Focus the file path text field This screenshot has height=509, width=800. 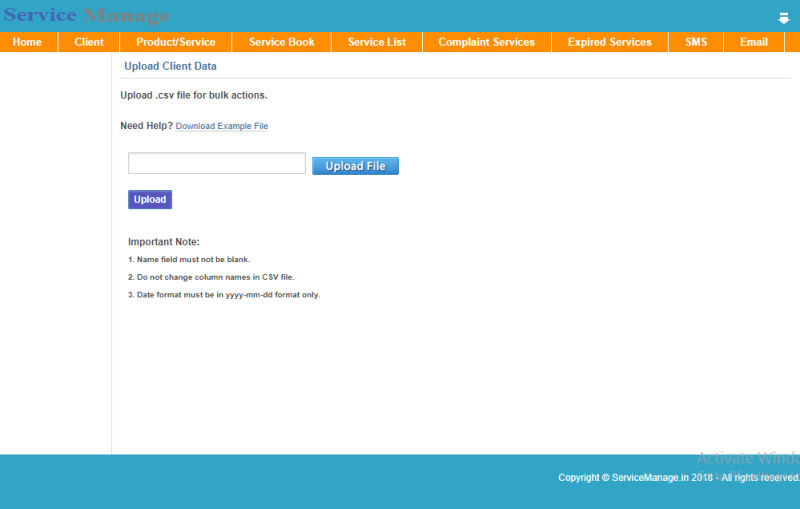(x=217, y=163)
